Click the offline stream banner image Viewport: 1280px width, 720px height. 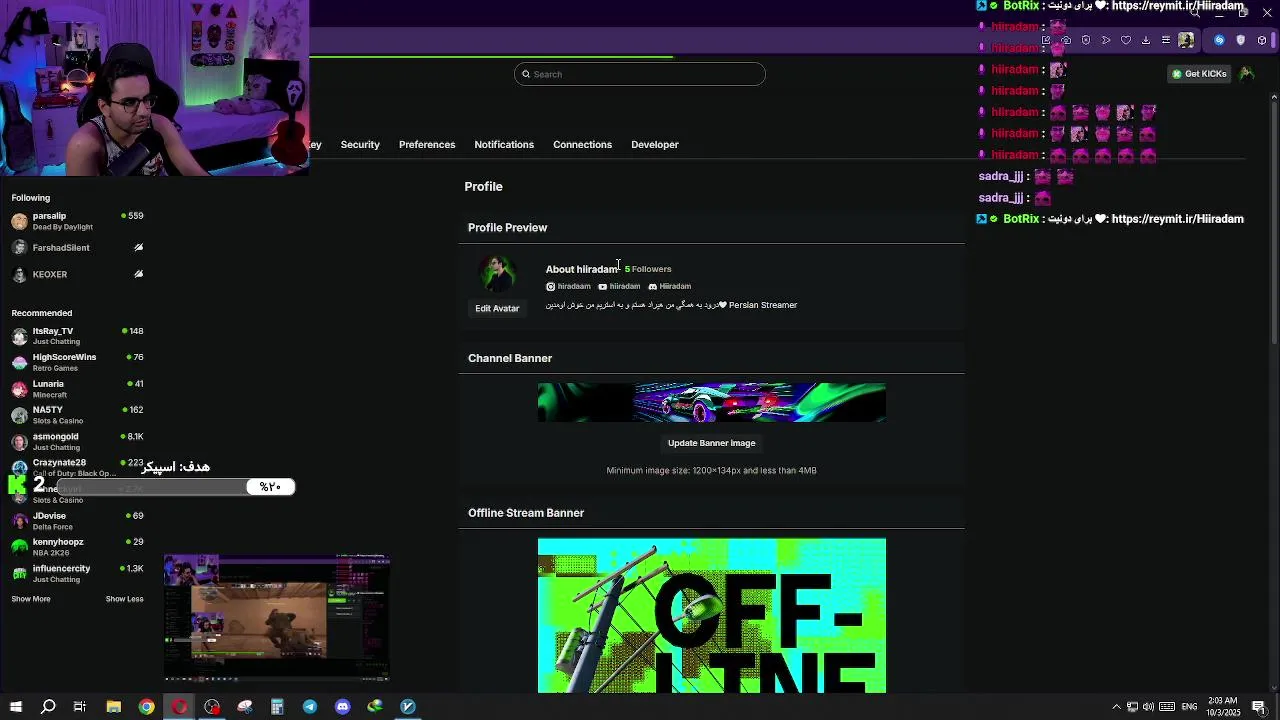pyautogui.click(x=711, y=615)
